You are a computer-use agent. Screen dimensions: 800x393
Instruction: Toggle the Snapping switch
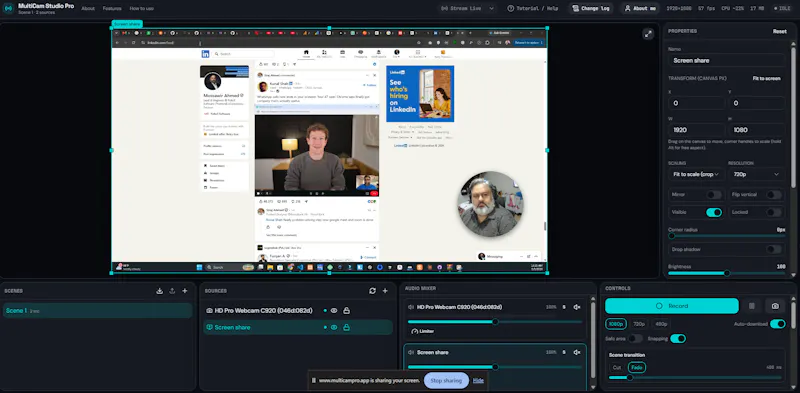coord(678,338)
